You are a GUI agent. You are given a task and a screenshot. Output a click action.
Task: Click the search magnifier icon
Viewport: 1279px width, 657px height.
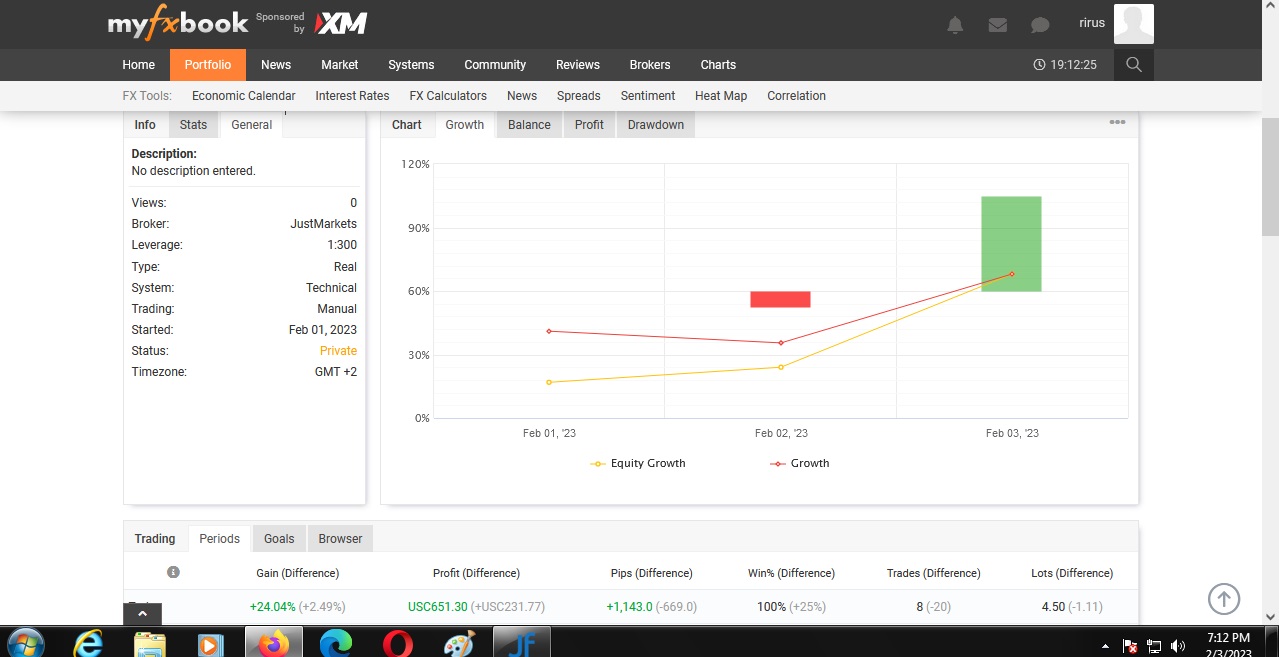(x=1133, y=65)
